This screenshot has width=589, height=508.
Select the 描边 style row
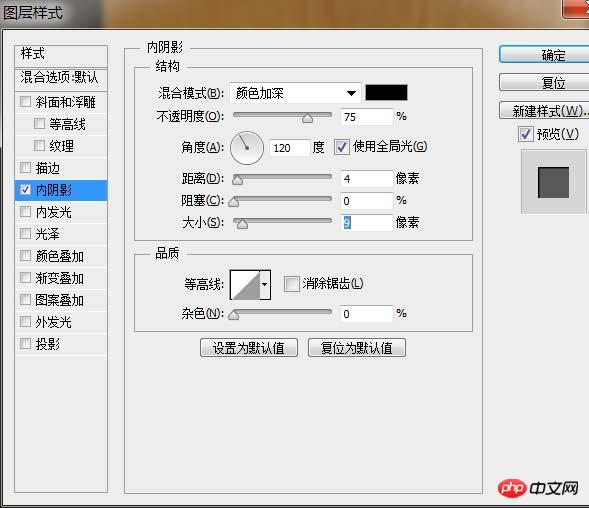[61, 168]
